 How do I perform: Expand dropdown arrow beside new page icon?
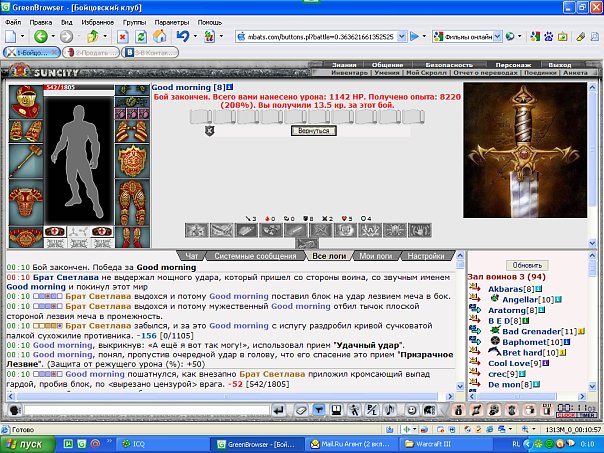point(22,37)
